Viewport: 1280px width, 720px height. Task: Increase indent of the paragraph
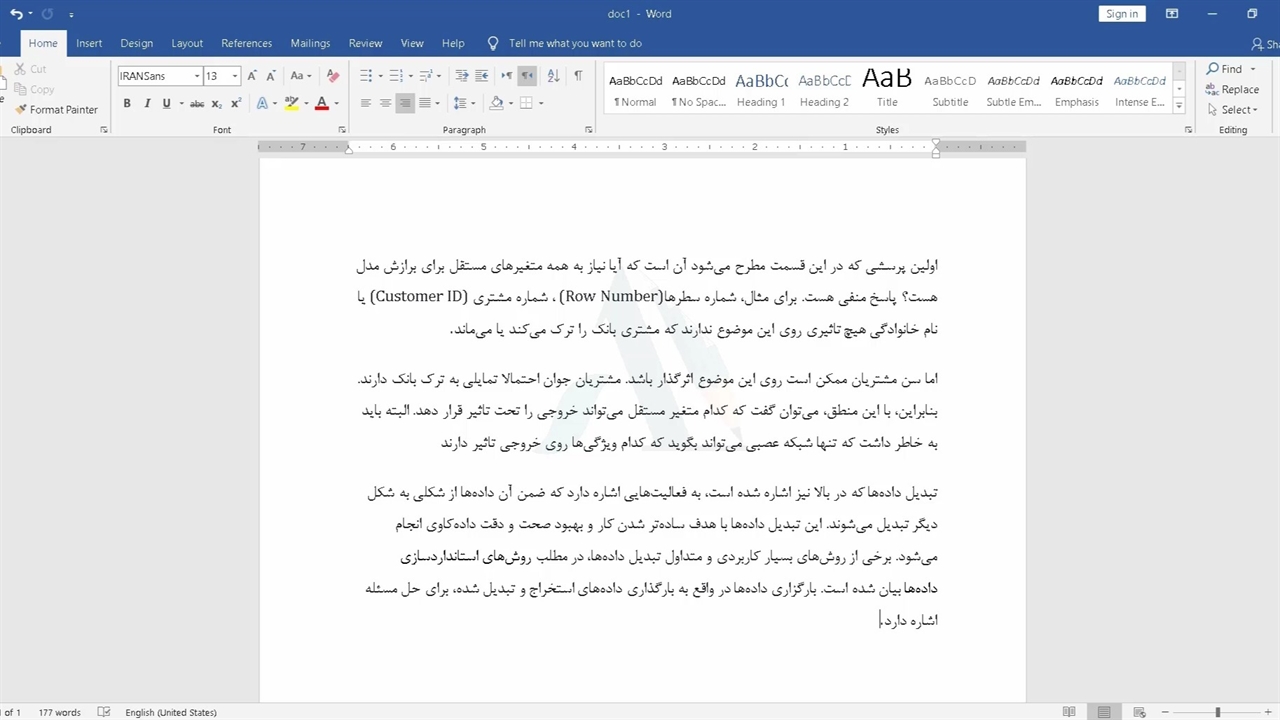482,76
